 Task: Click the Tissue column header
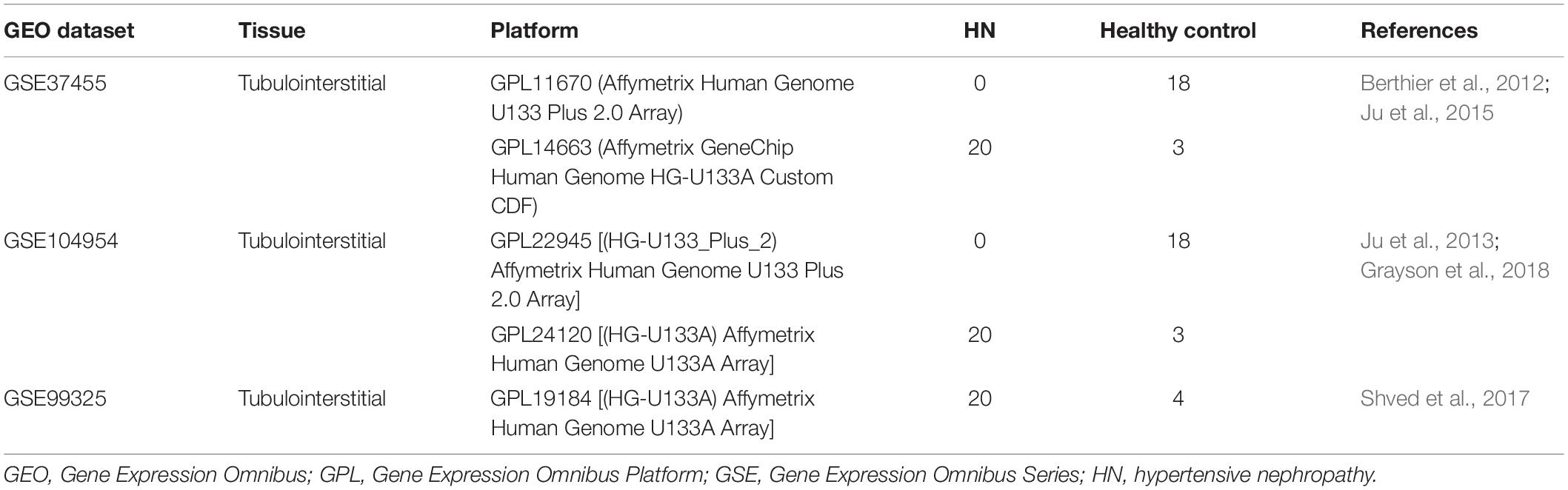[x=272, y=30]
